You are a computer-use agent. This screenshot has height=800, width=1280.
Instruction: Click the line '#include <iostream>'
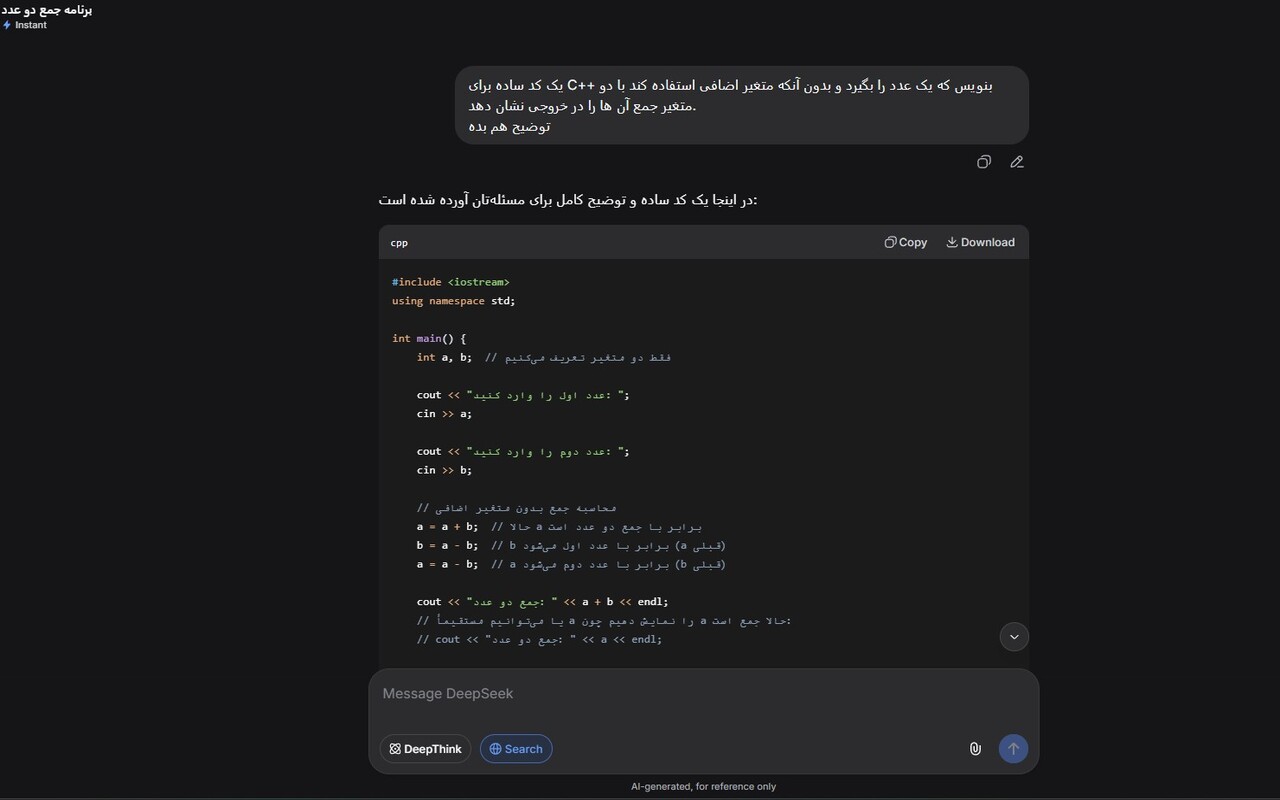click(x=451, y=282)
